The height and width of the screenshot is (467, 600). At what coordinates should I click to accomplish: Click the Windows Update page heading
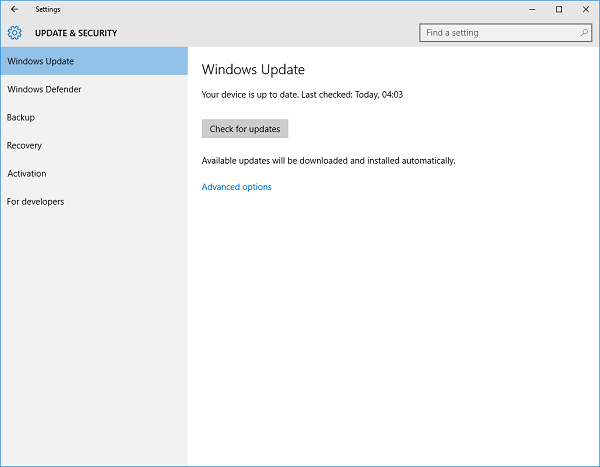253,70
